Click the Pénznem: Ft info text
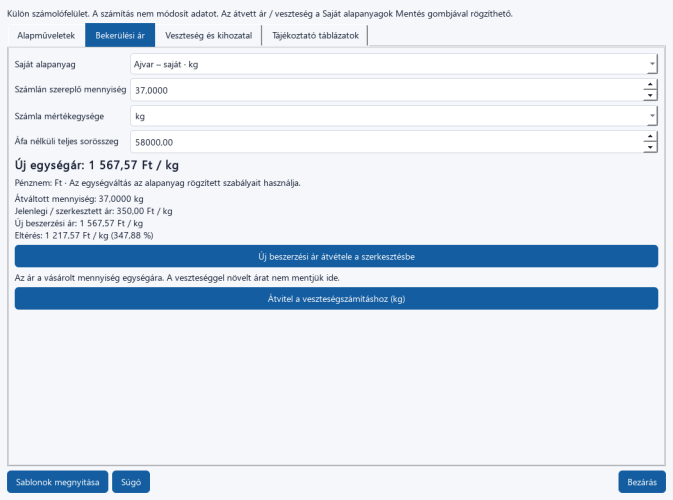Screen dimensions: 673x500 (x=158, y=183)
